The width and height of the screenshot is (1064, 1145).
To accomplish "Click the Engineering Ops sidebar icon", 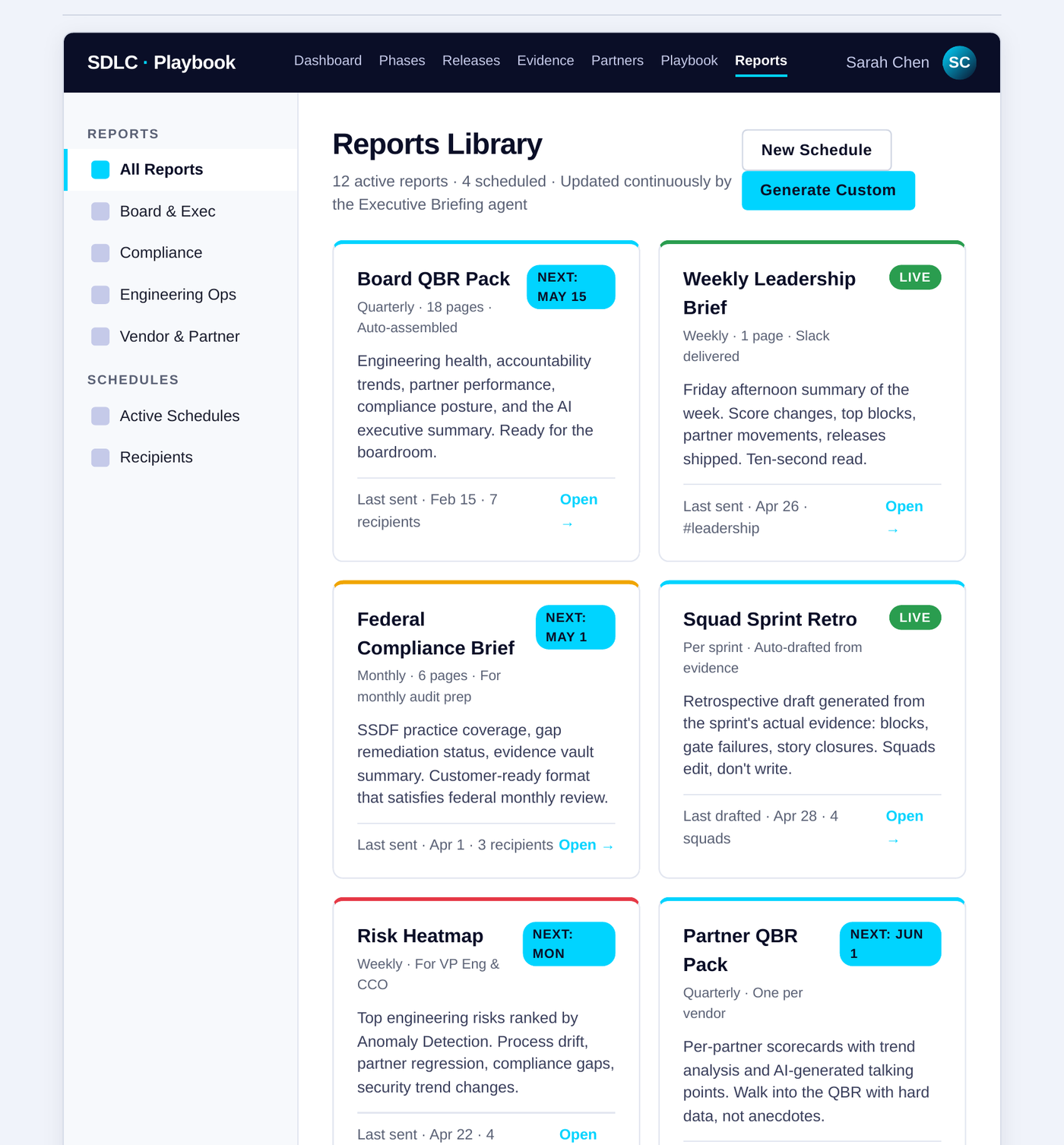I will (100, 295).
